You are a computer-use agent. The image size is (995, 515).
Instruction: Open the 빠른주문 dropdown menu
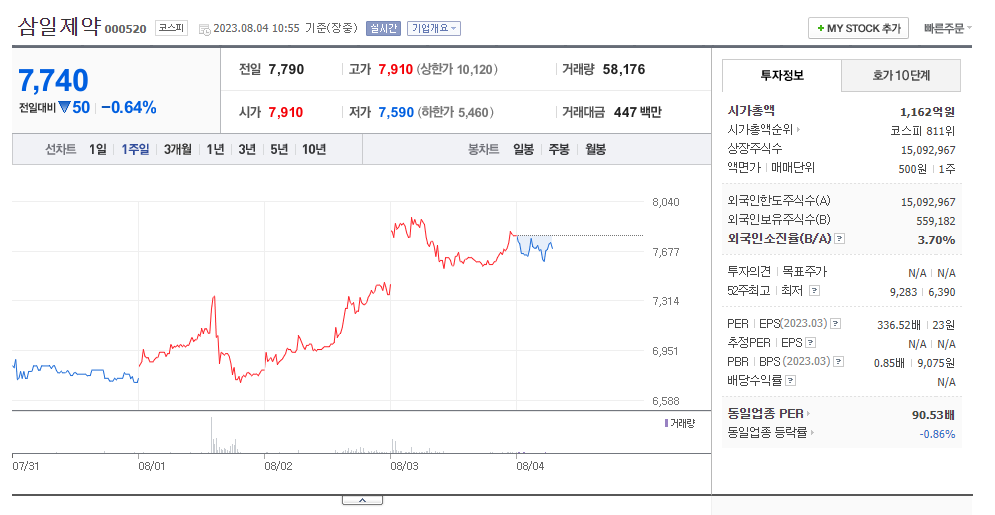point(947,29)
